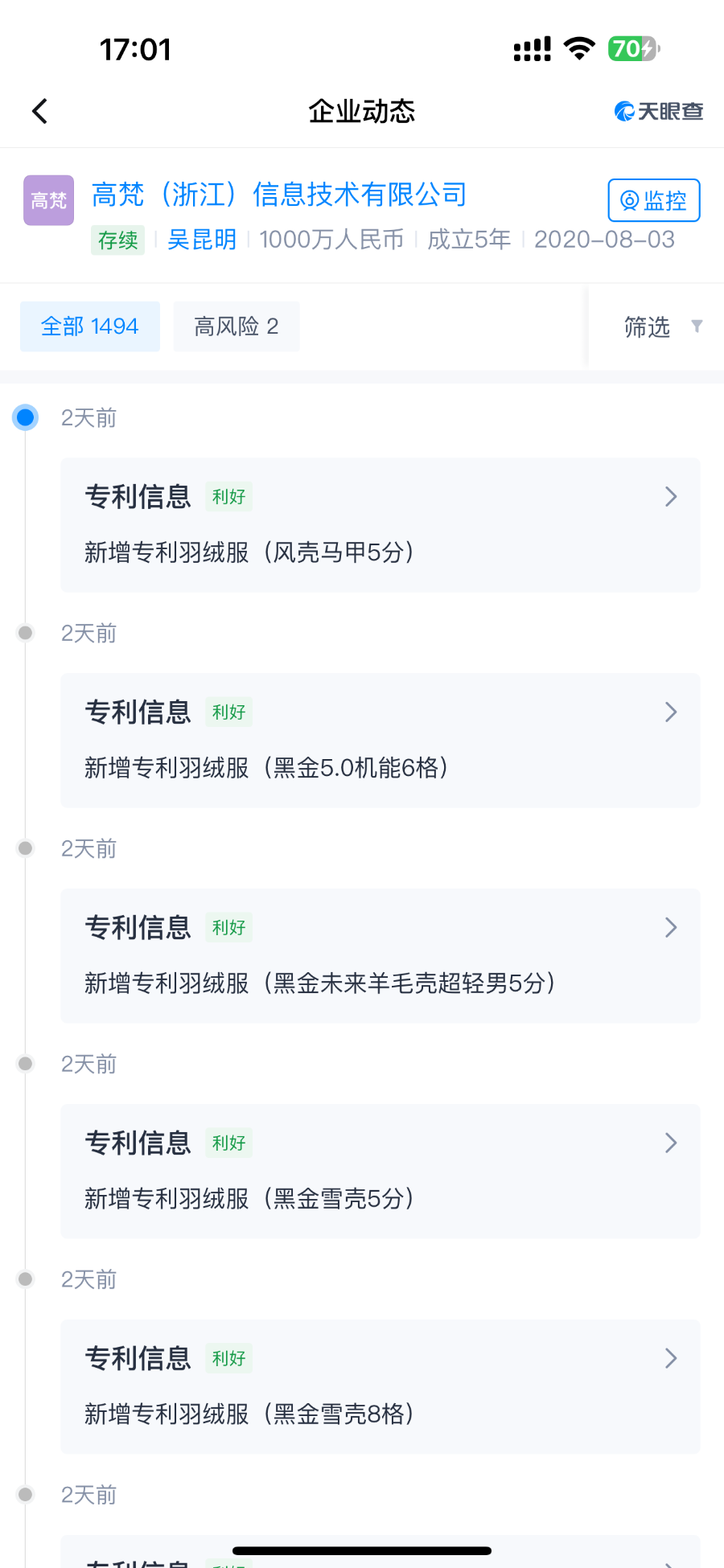Expand chevron for 黑金5.0机能6格 patent
Screen dimensions: 724x1568
[671, 712]
